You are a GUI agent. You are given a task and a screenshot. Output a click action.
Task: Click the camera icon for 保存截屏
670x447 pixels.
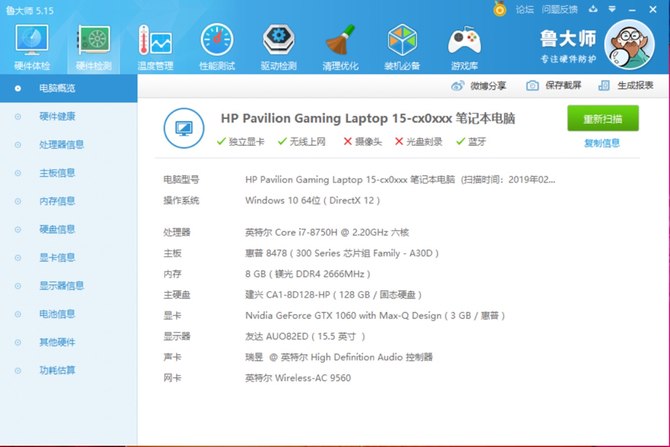(x=532, y=85)
